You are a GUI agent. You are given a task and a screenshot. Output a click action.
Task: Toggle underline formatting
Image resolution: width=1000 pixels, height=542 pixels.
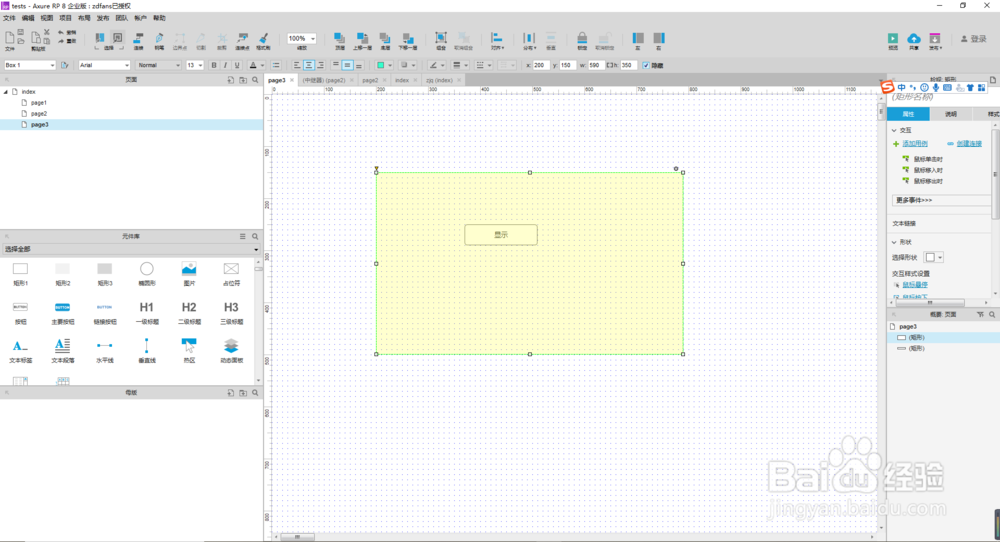(x=237, y=65)
